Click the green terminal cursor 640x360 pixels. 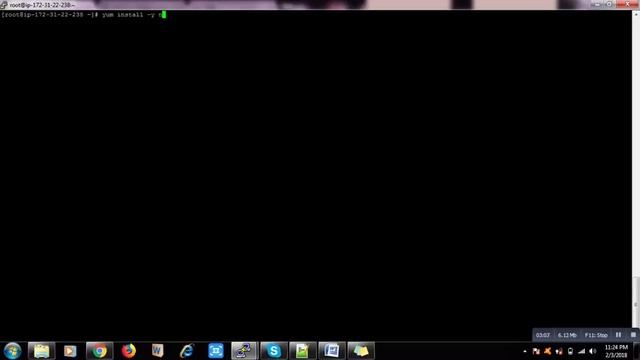[x=164, y=15]
